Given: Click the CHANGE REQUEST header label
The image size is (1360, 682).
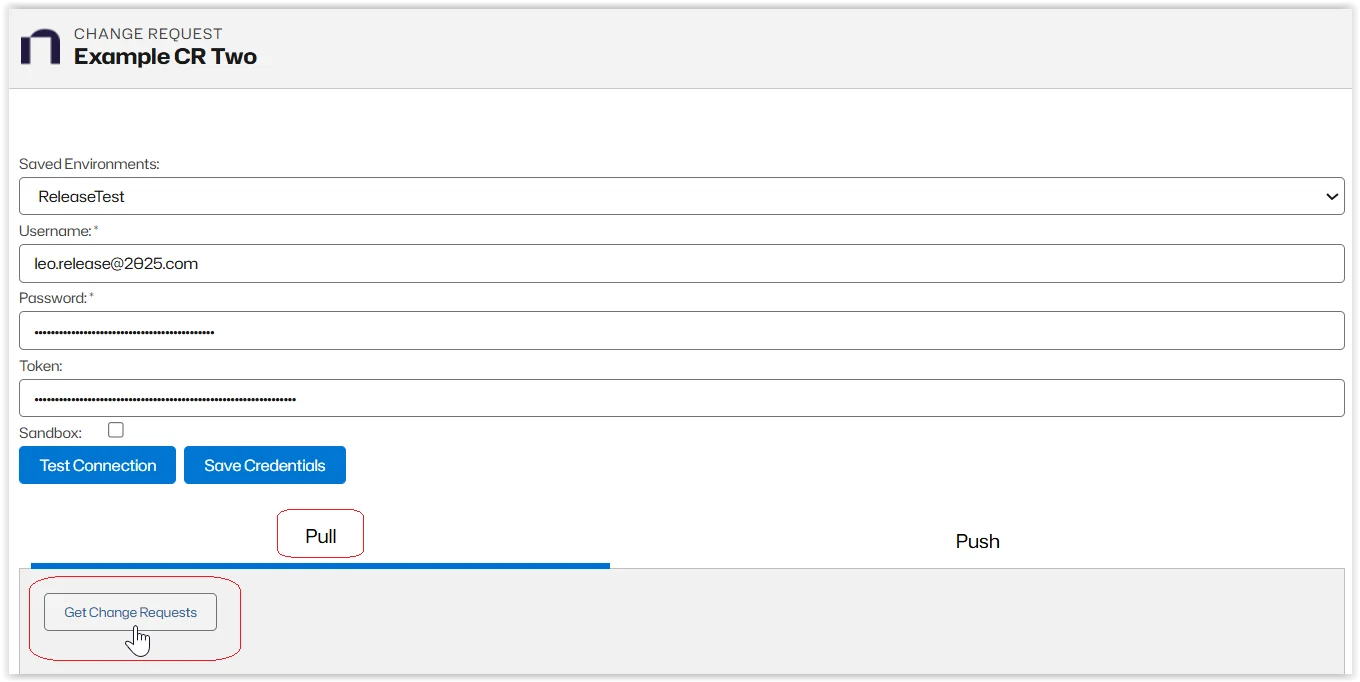Looking at the screenshot, I should (148, 34).
